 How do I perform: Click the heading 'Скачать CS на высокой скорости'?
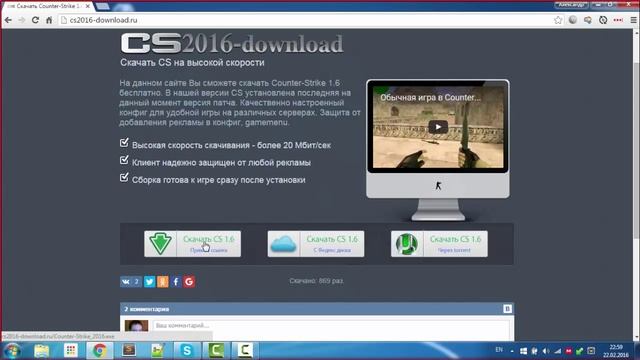point(192,62)
